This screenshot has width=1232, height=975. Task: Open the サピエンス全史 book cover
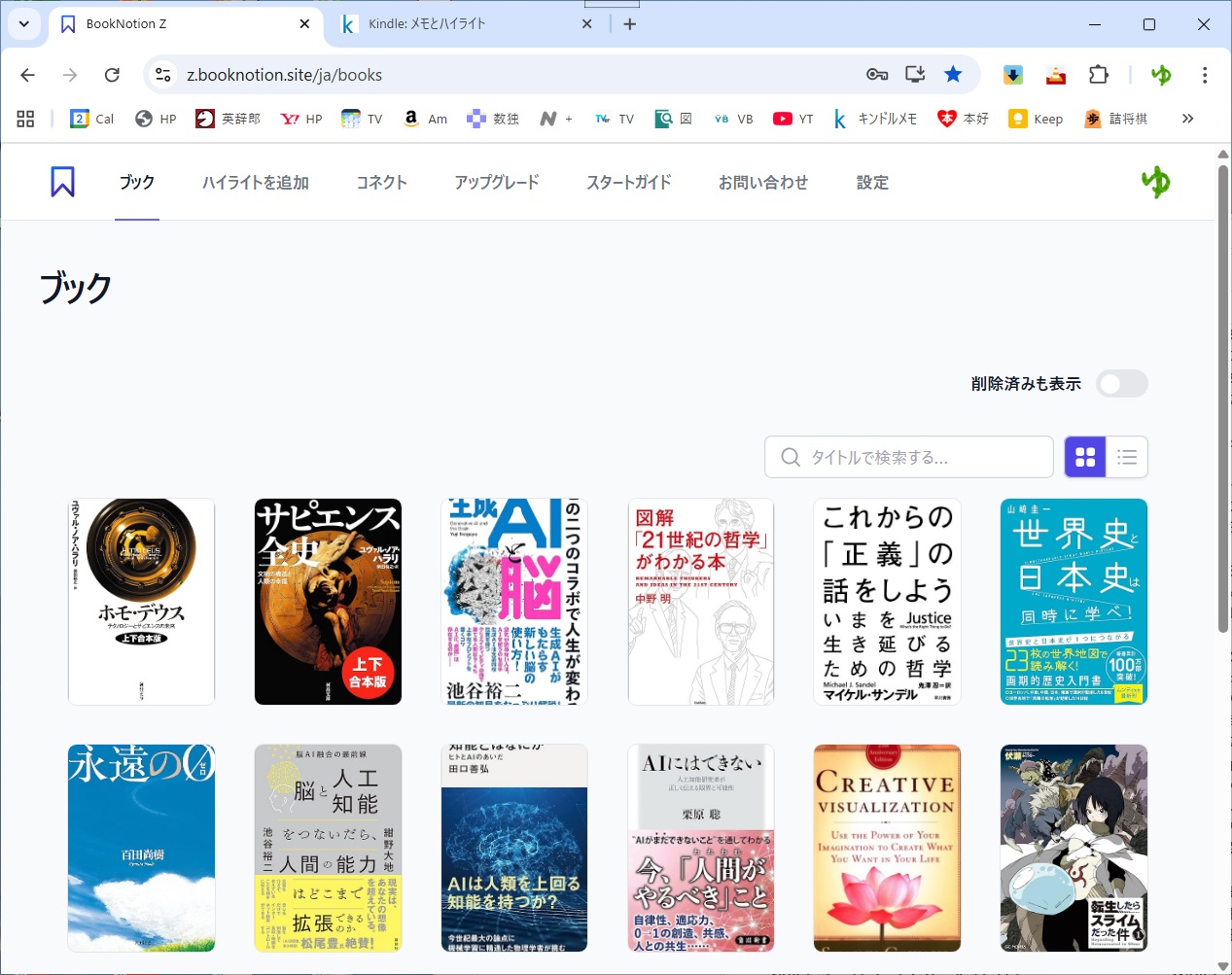(x=328, y=602)
